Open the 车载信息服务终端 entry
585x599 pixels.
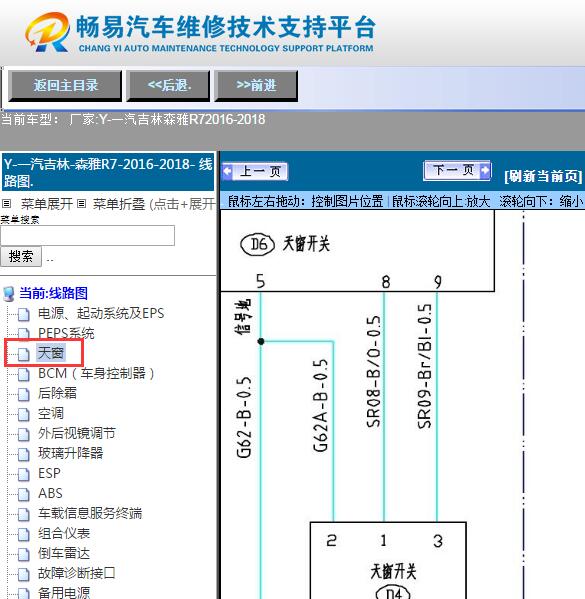tap(90, 513)
